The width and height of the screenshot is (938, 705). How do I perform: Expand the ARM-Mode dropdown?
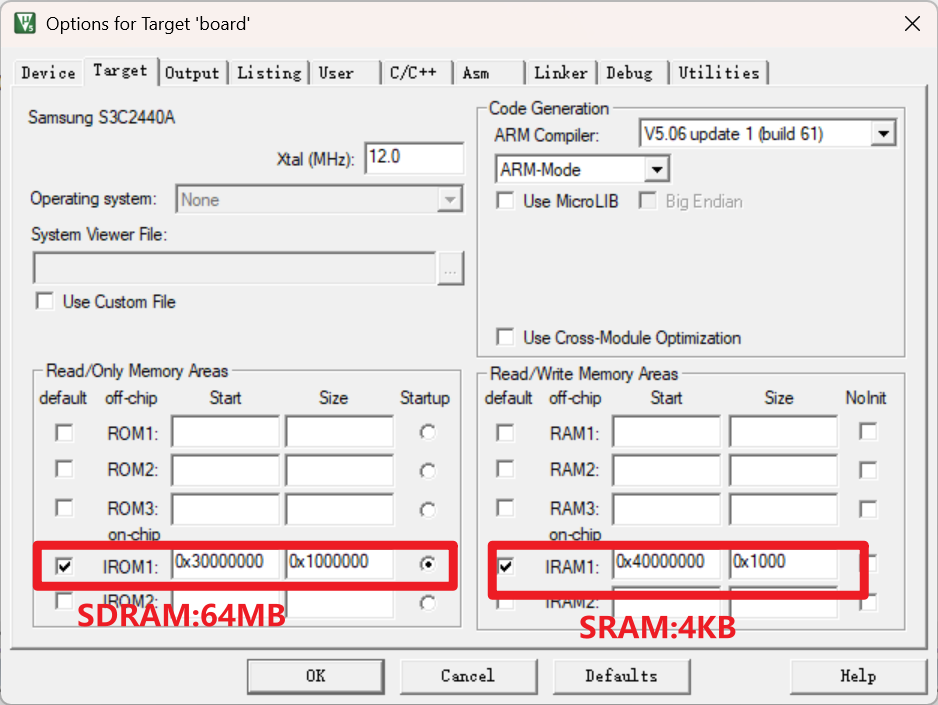point(582,170)
